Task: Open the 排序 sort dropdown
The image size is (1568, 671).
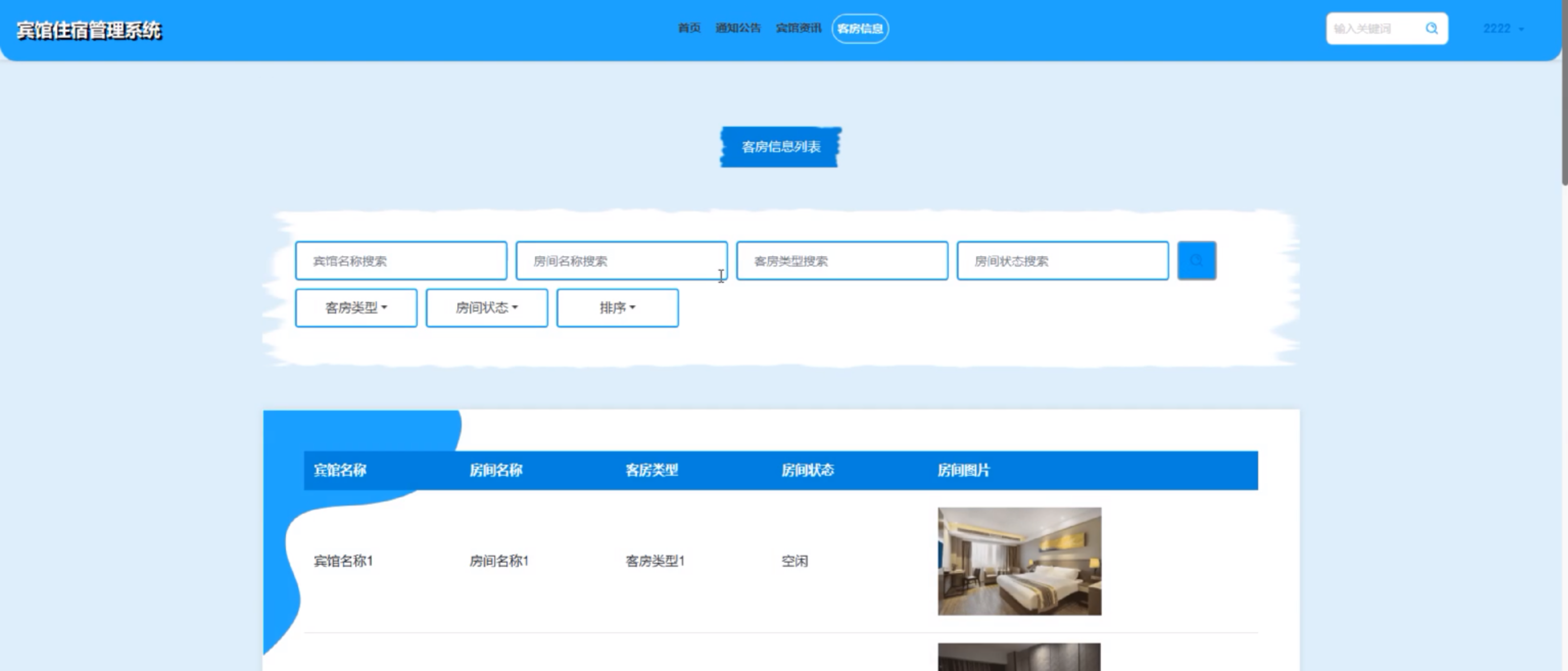Action: click(x=617, y=308)
